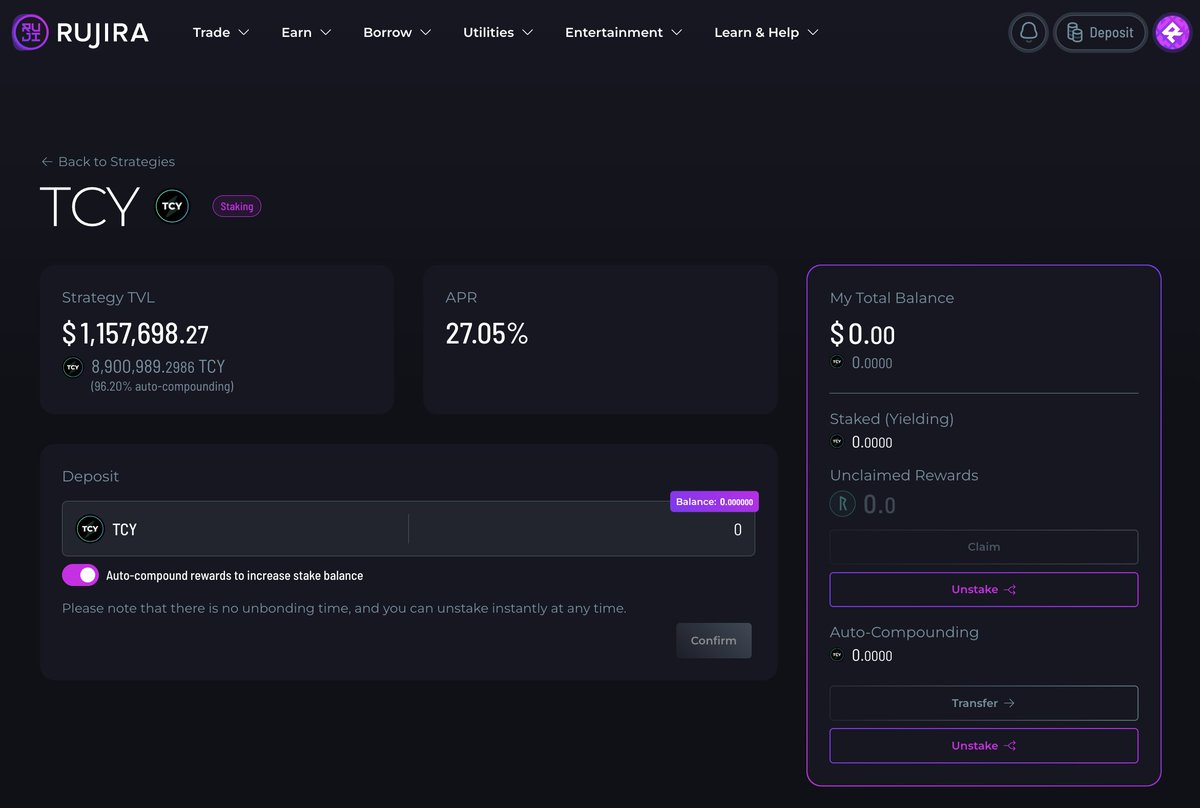Click the Strategy TVL label
Screen dimensions: 1200x808
(108, 298)
